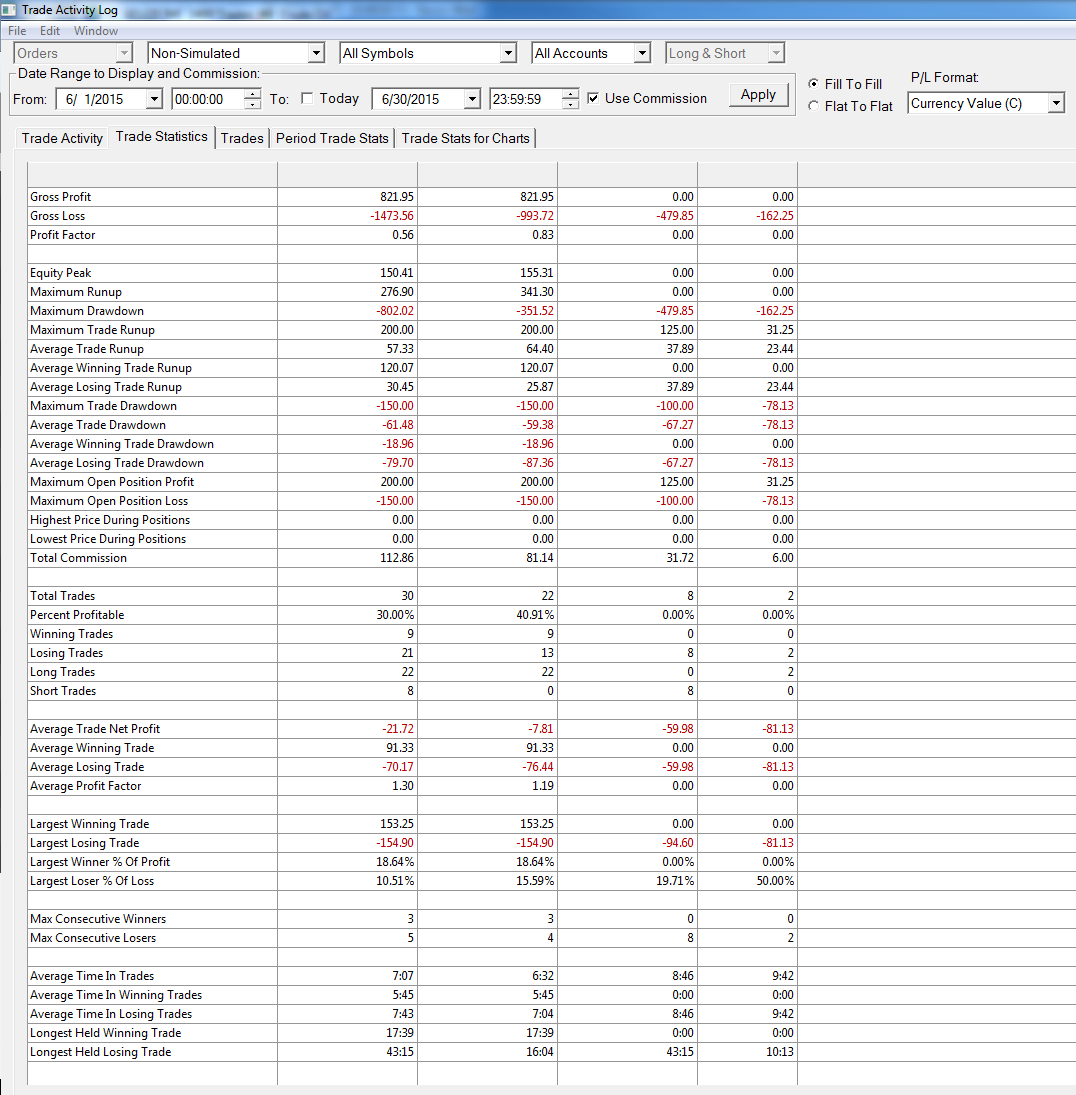The width and height of the screenshot is (1076, 1095).
Task: Click the Trade Activity Log window icon
Action: [9, 10]
